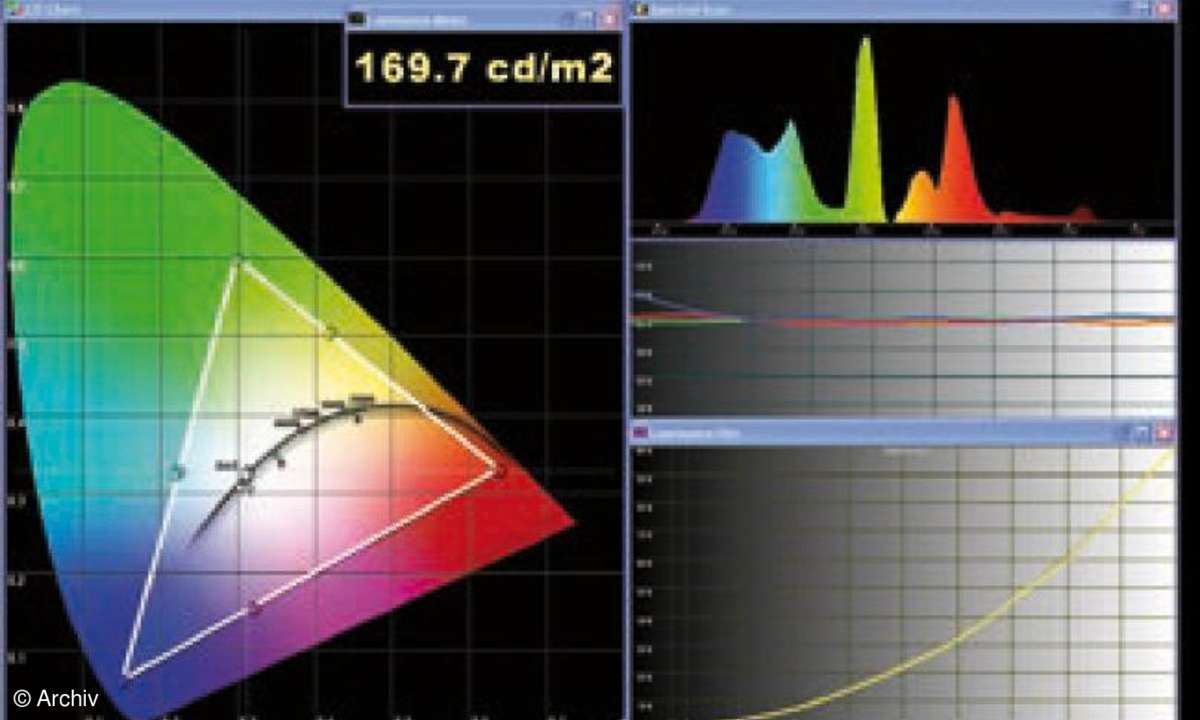Image resolution: width=1200 pixels, height=720 pixels.
Task: Select the green primary vertex of gamut triangle
Action: [239, 262]
